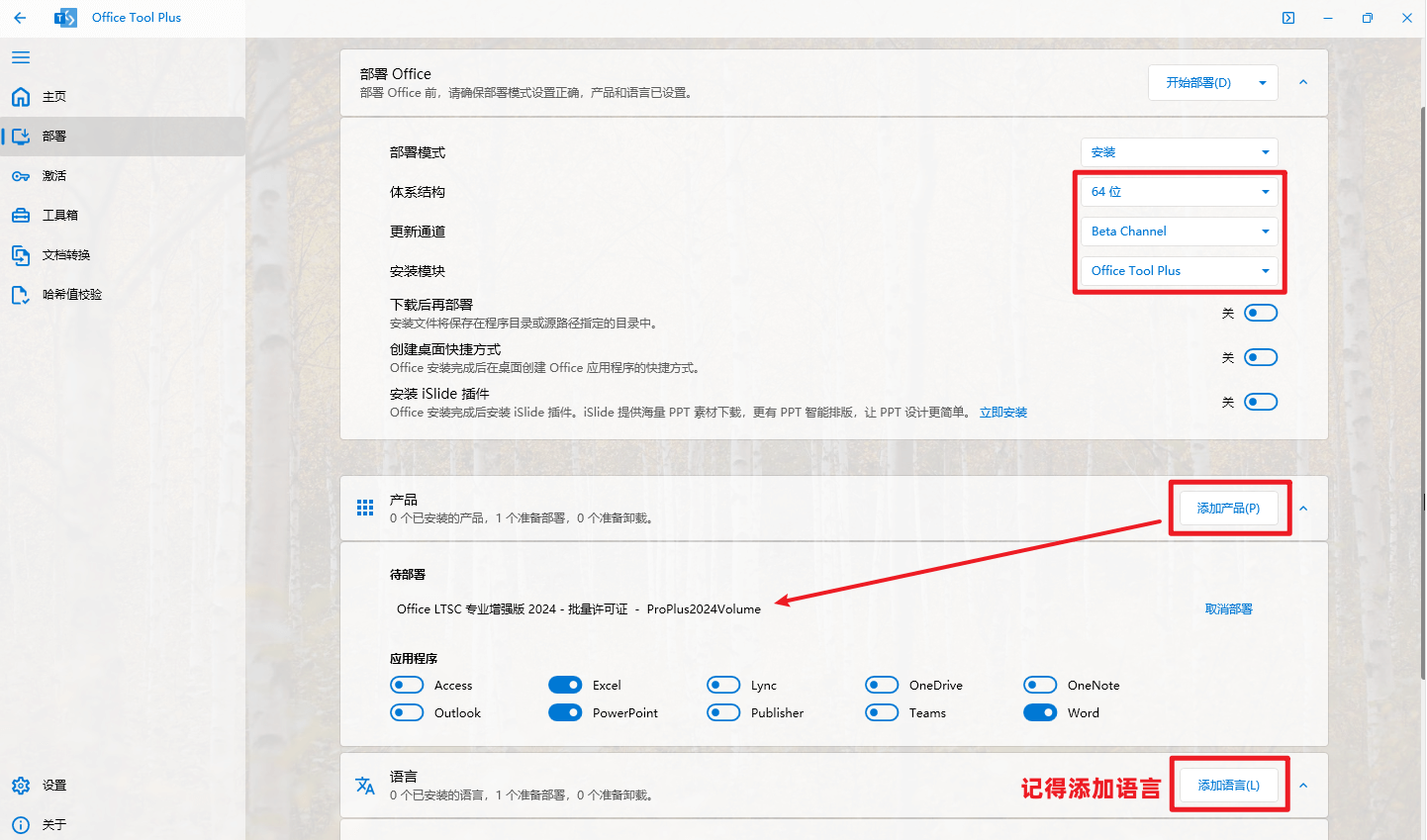The height and width of the screenshot is (840, 1427).
Task: Open the 体系结构 architecture dropdown showing 64 位
Action: click(x=1179, y=191)
